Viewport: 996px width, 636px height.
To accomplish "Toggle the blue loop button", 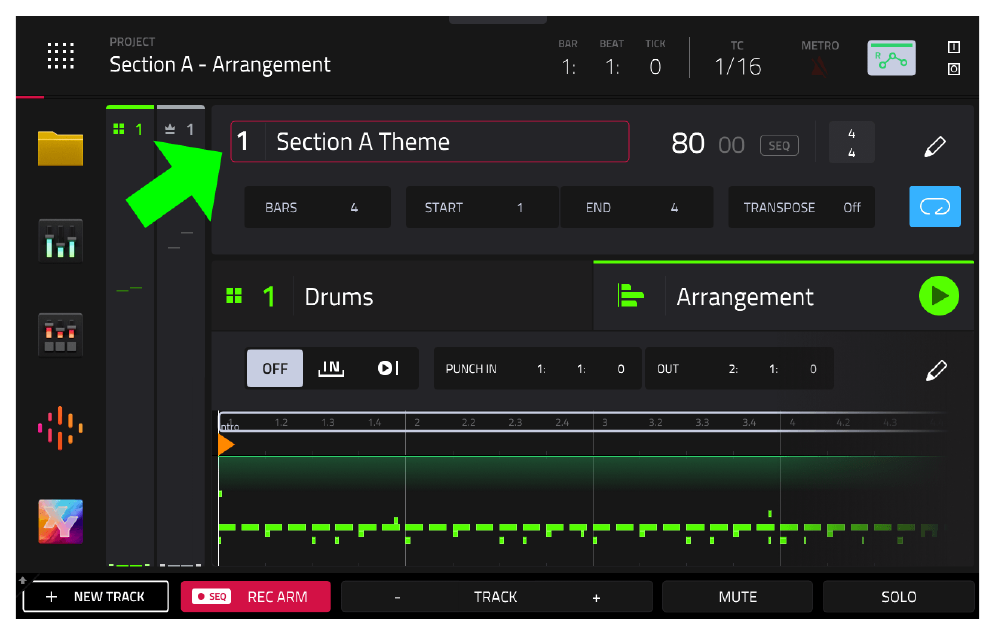I will click(x=934, y=206).
